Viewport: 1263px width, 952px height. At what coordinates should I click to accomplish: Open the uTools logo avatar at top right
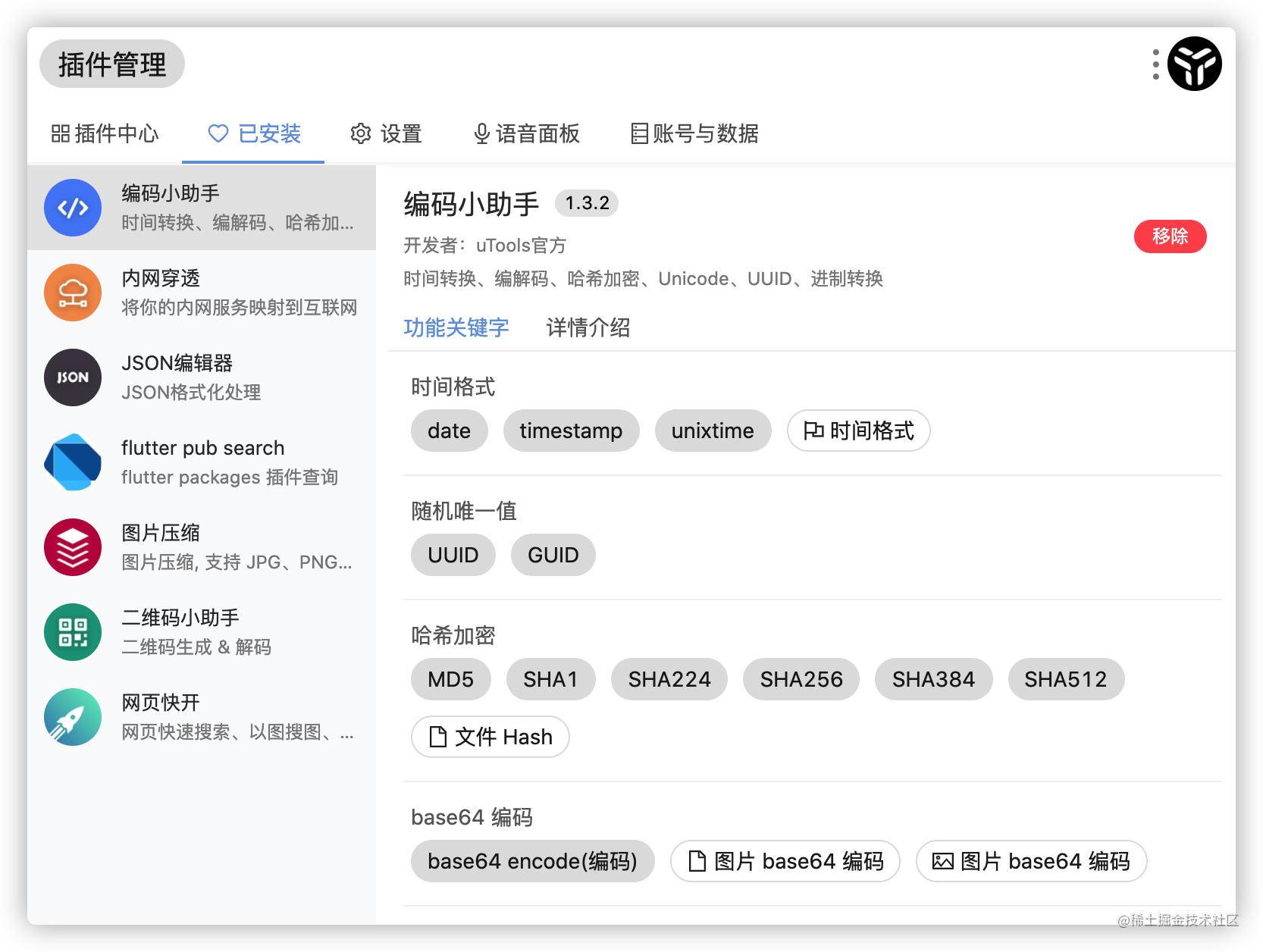point(1194,64)
